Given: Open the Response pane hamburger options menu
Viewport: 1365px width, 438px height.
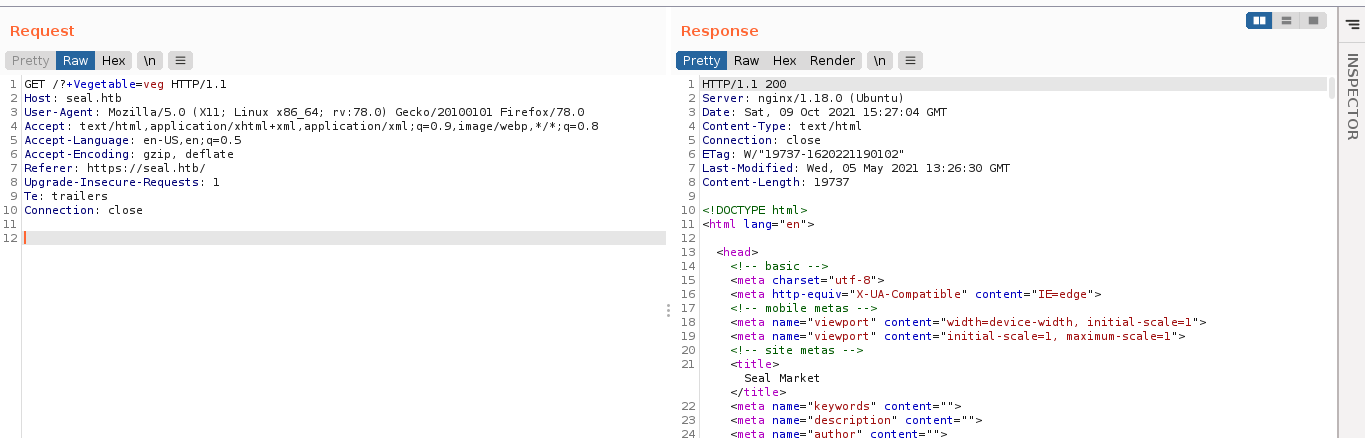Looking at the screenshot, I should point(909,61).
